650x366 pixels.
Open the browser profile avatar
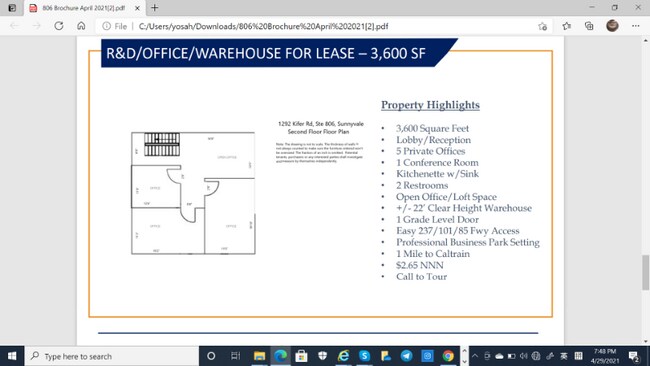pos(612,26)
